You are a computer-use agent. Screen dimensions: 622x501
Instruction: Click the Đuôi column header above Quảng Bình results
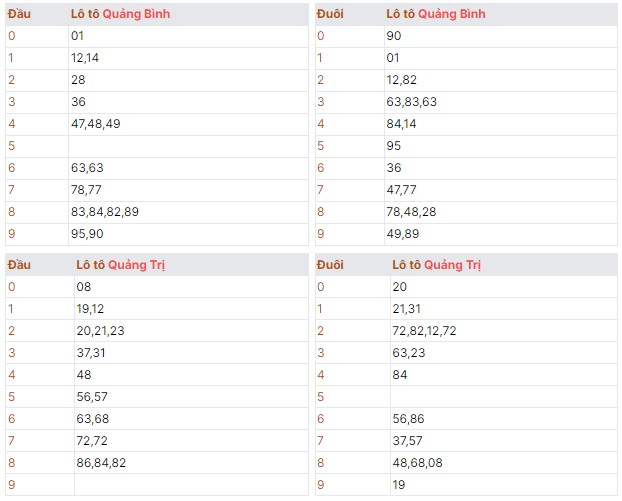(x=330, y=14)
